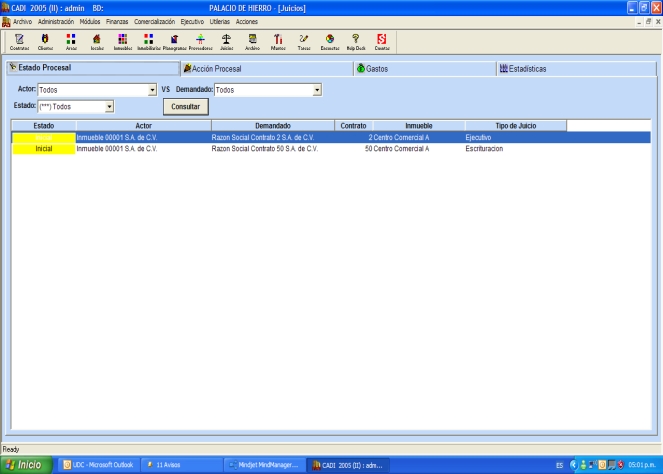
Task: Open the Comercialización menu
Action: coord(154,21)
